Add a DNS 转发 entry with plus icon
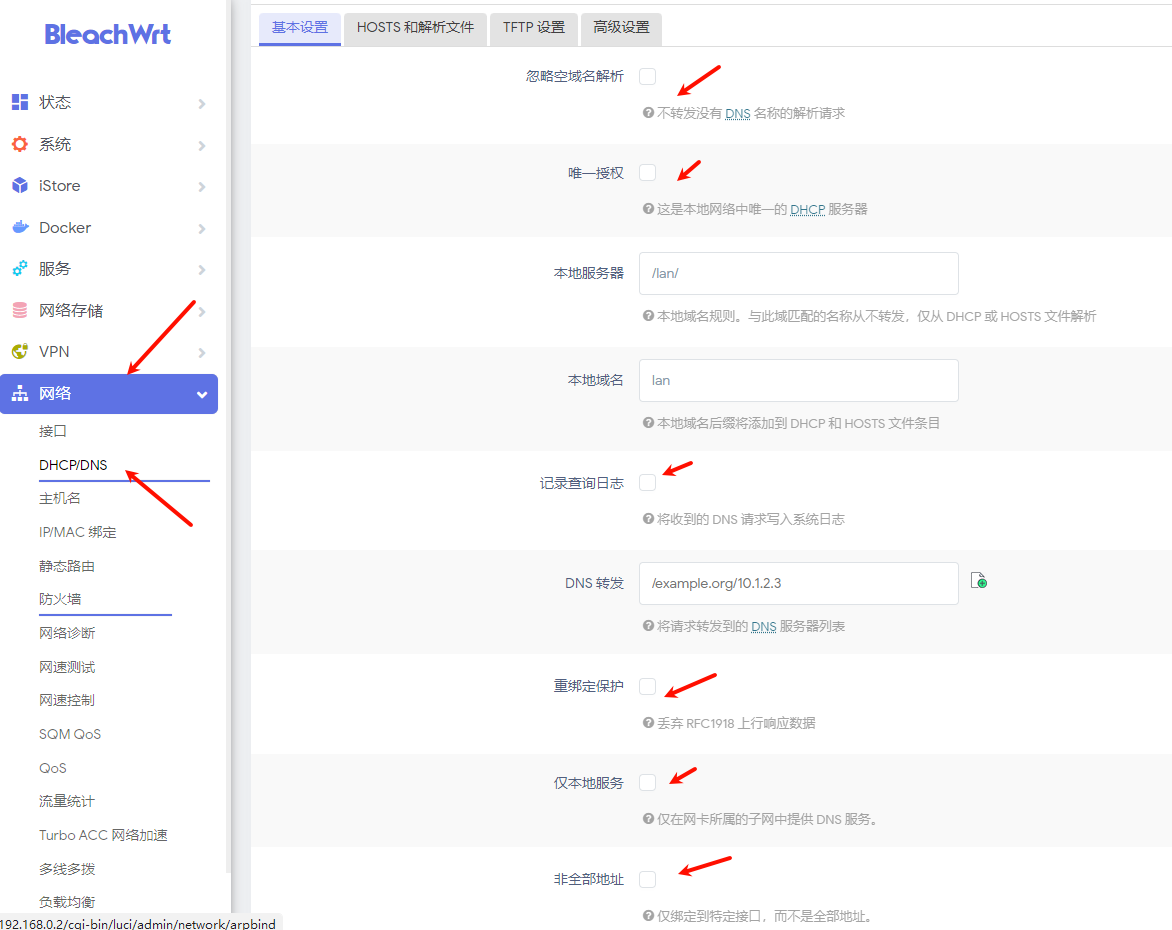 [x=978, y=580]
